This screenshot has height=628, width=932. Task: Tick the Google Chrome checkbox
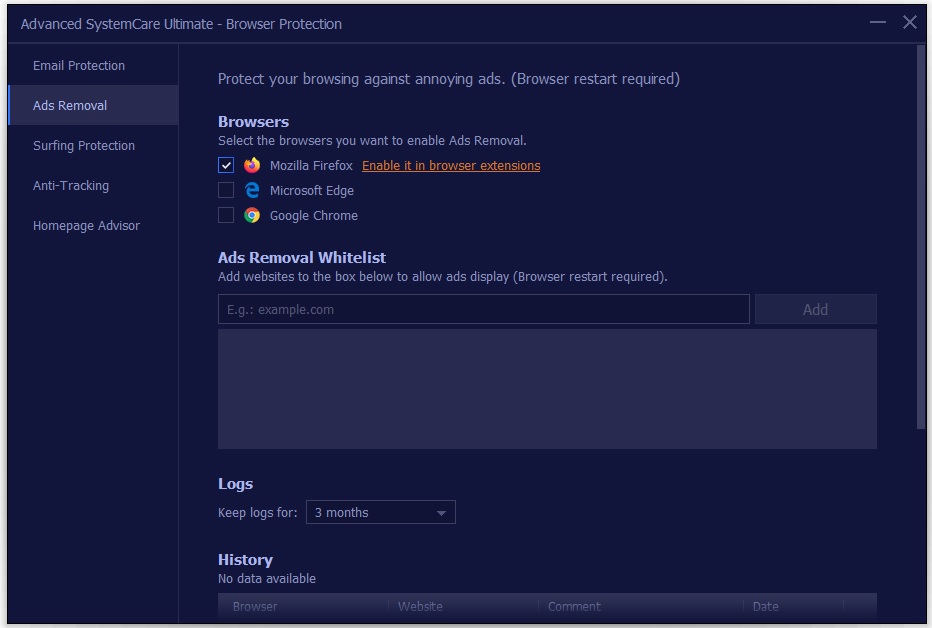coord(226,216)
